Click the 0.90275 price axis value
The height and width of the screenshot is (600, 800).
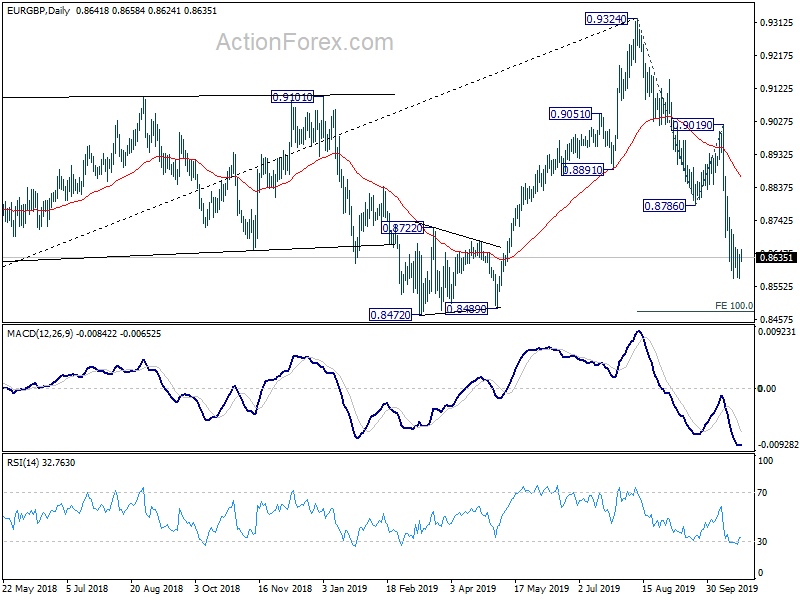[777, 121]
